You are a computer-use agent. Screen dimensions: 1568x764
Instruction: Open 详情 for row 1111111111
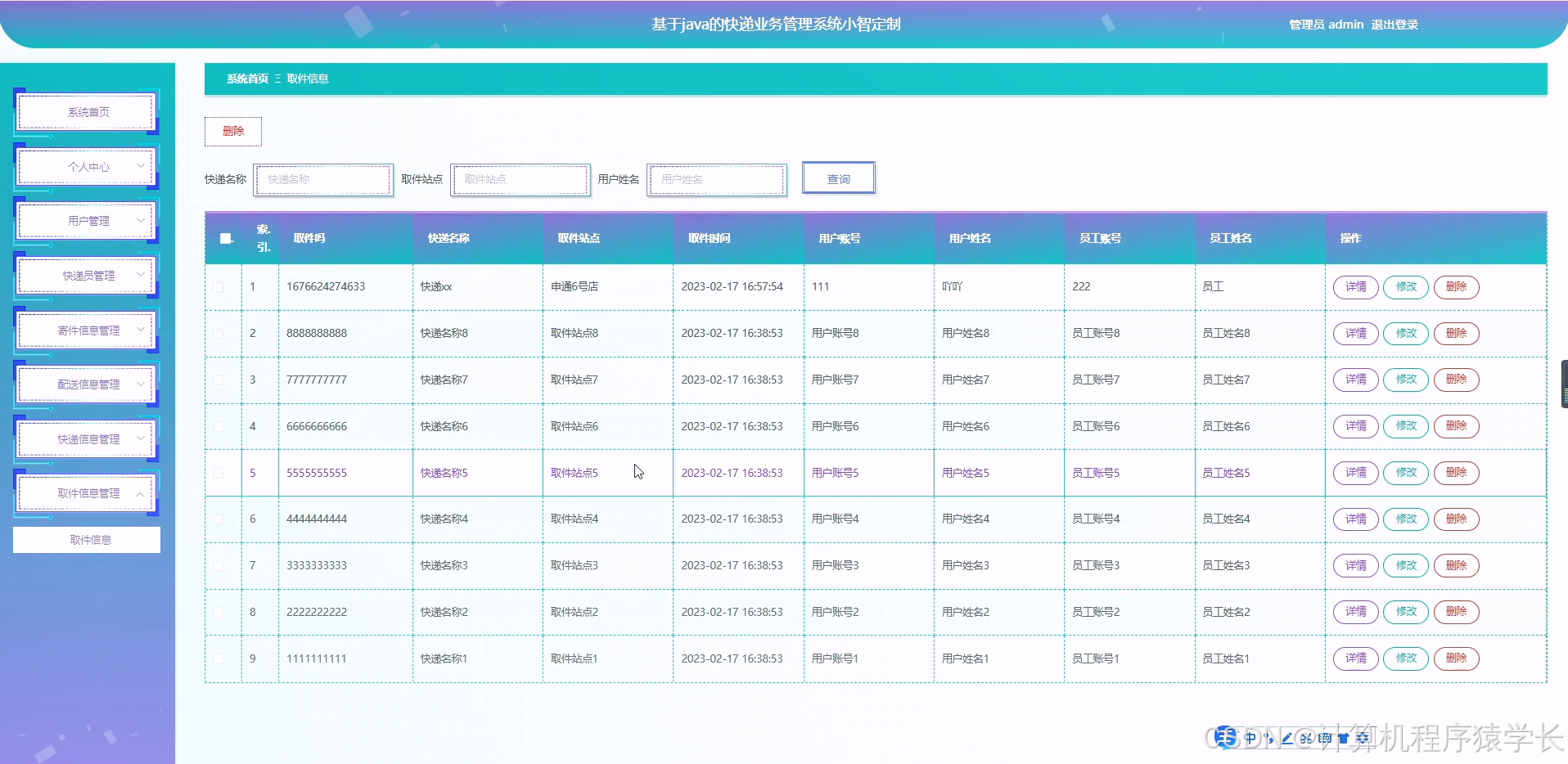1356,658
